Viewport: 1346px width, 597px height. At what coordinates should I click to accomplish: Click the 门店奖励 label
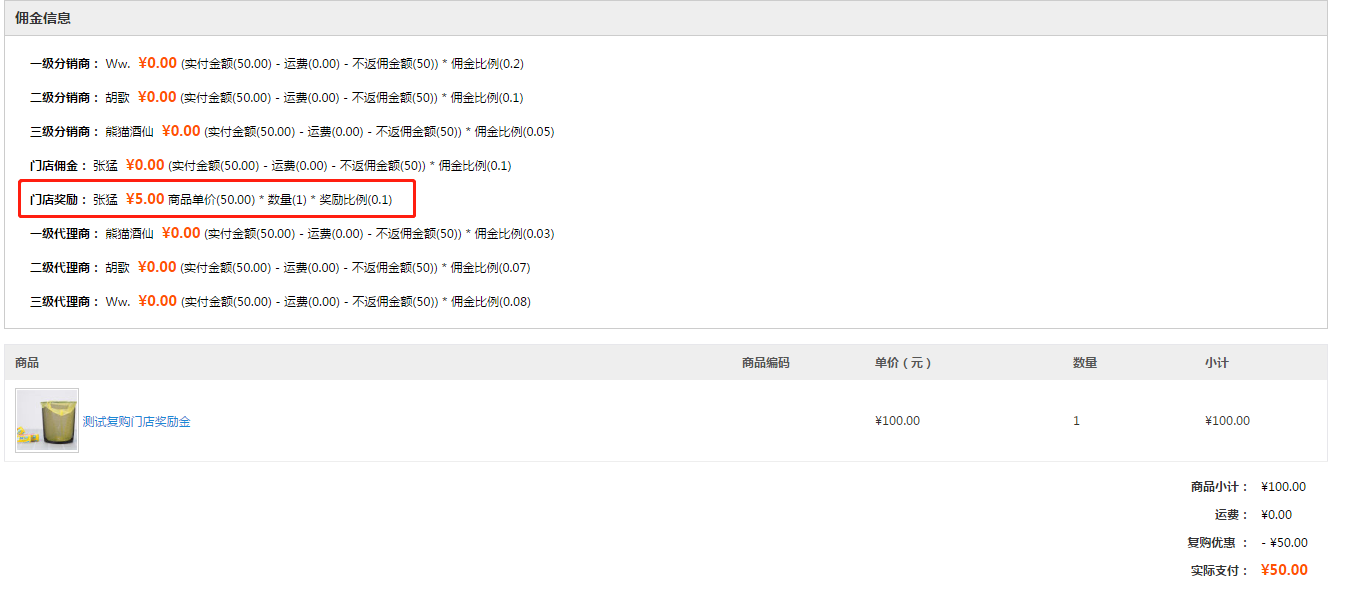59,199
